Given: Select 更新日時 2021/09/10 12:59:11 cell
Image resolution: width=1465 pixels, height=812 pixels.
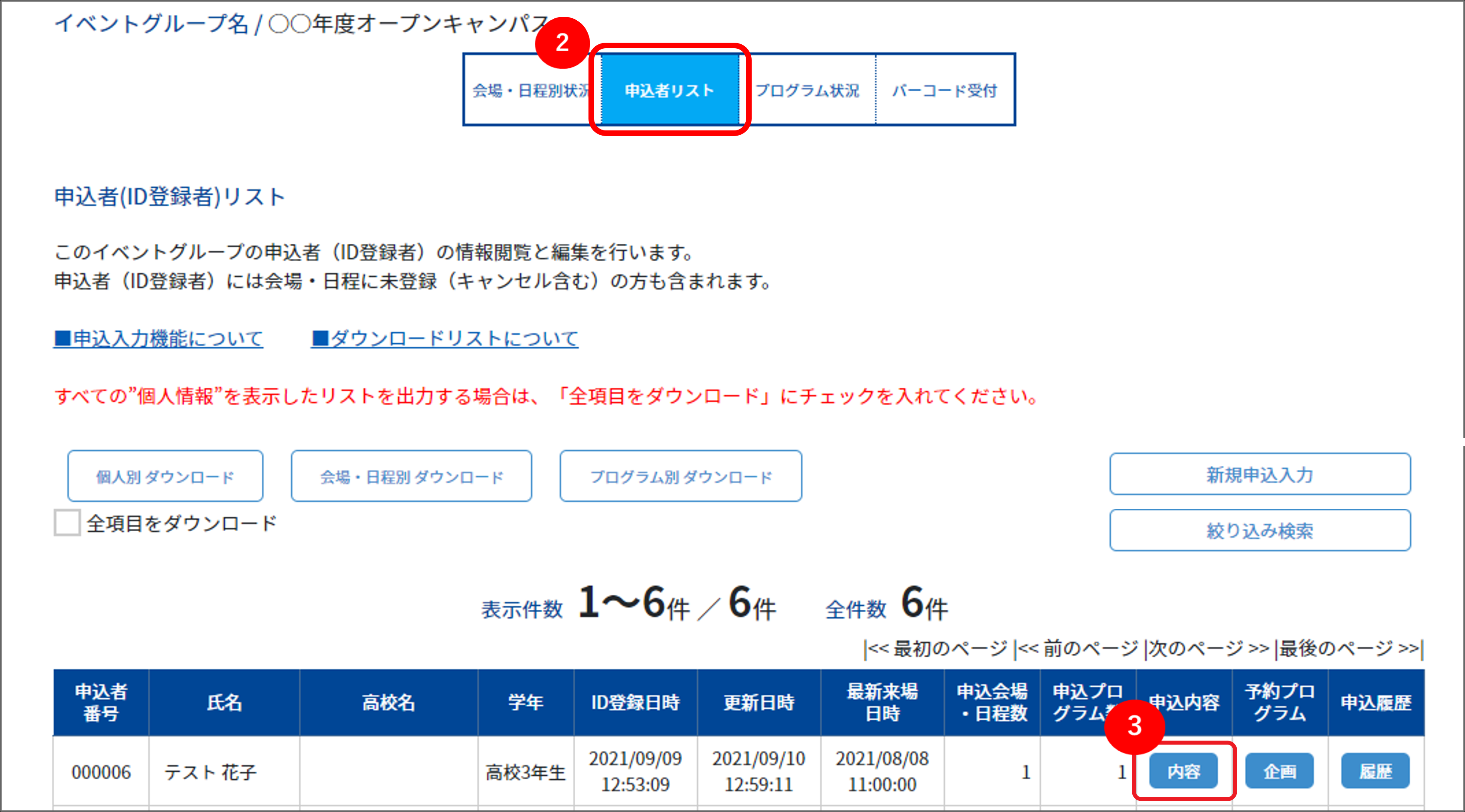Looking at the screenshot, I should (x=759, y=772).
